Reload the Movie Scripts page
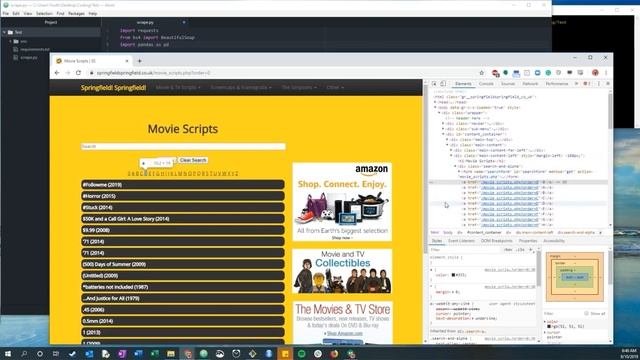Screen dimensions: 640x360 (x=78, y=73)
